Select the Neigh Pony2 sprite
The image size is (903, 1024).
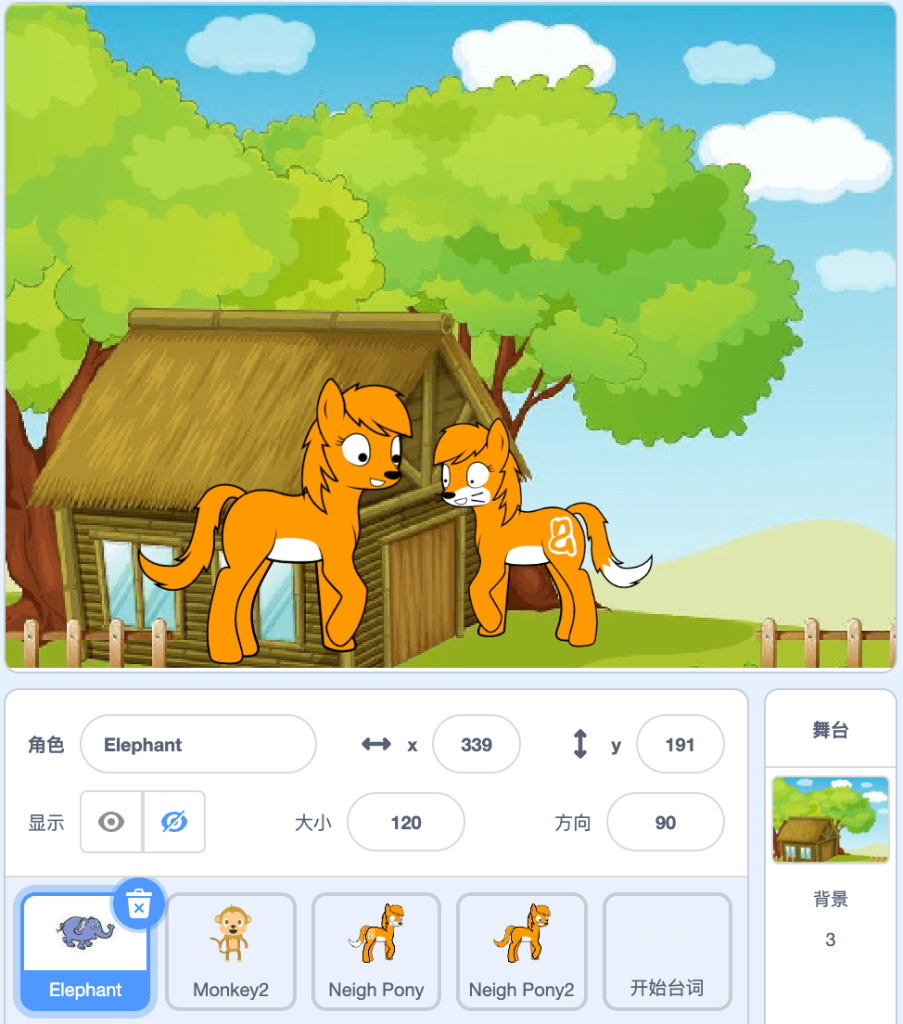[522, 951]
